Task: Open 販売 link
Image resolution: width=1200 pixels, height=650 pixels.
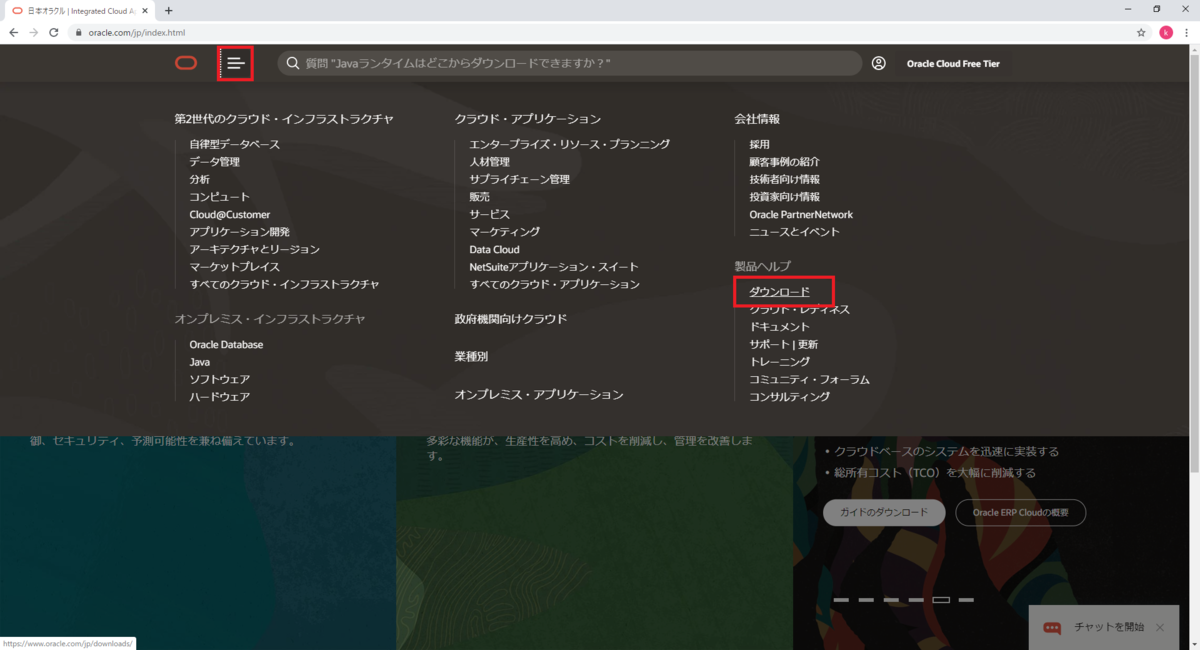Action: [480, 197]
